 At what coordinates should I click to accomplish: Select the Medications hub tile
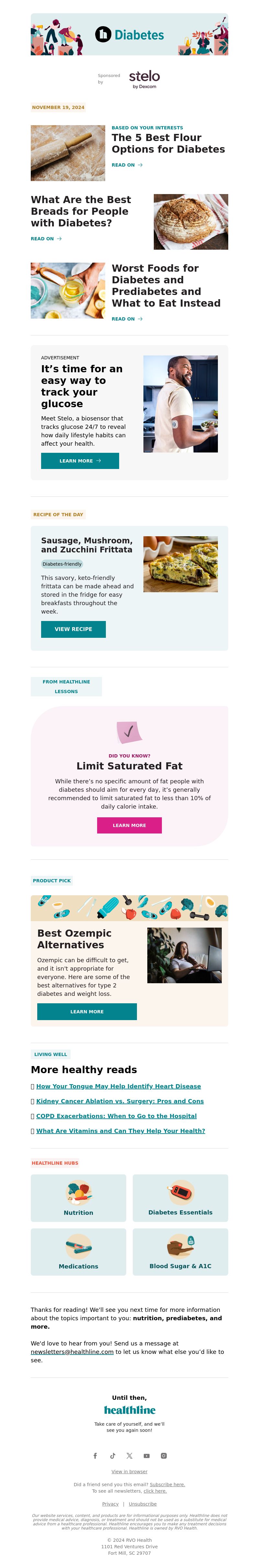click(x=79, y=1251)
